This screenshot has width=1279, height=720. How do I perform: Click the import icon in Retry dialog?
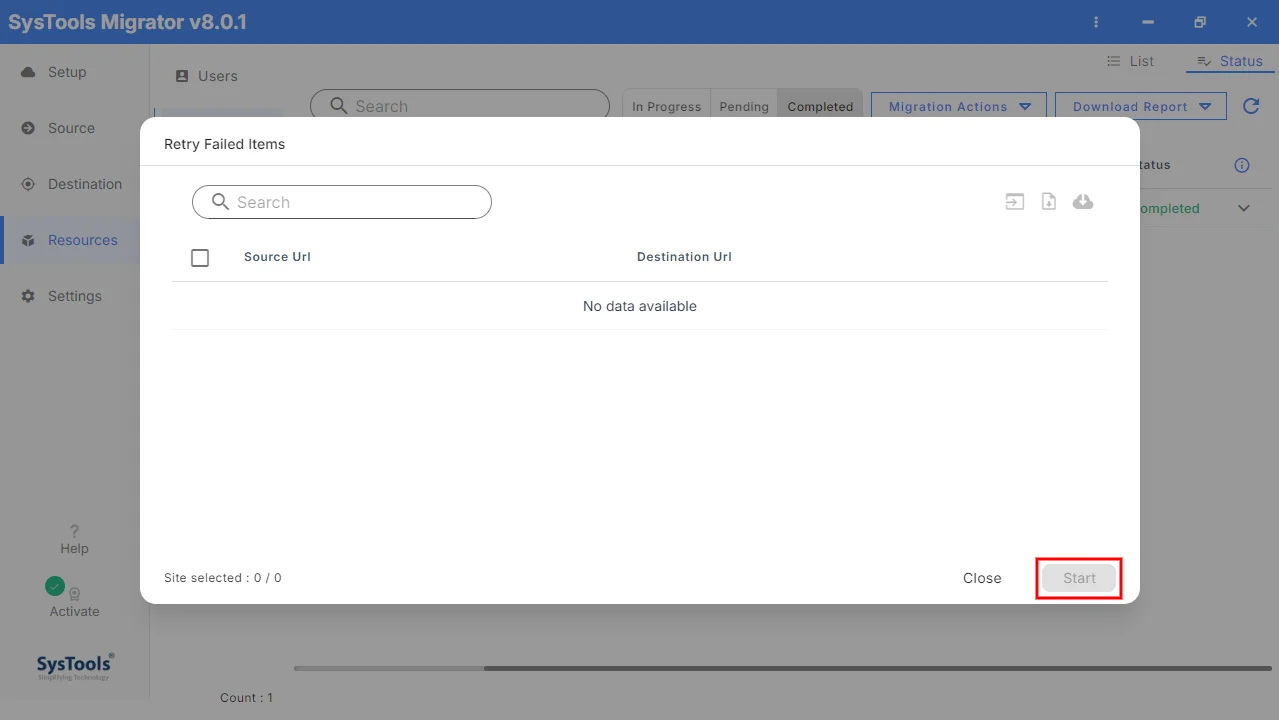1015,202
